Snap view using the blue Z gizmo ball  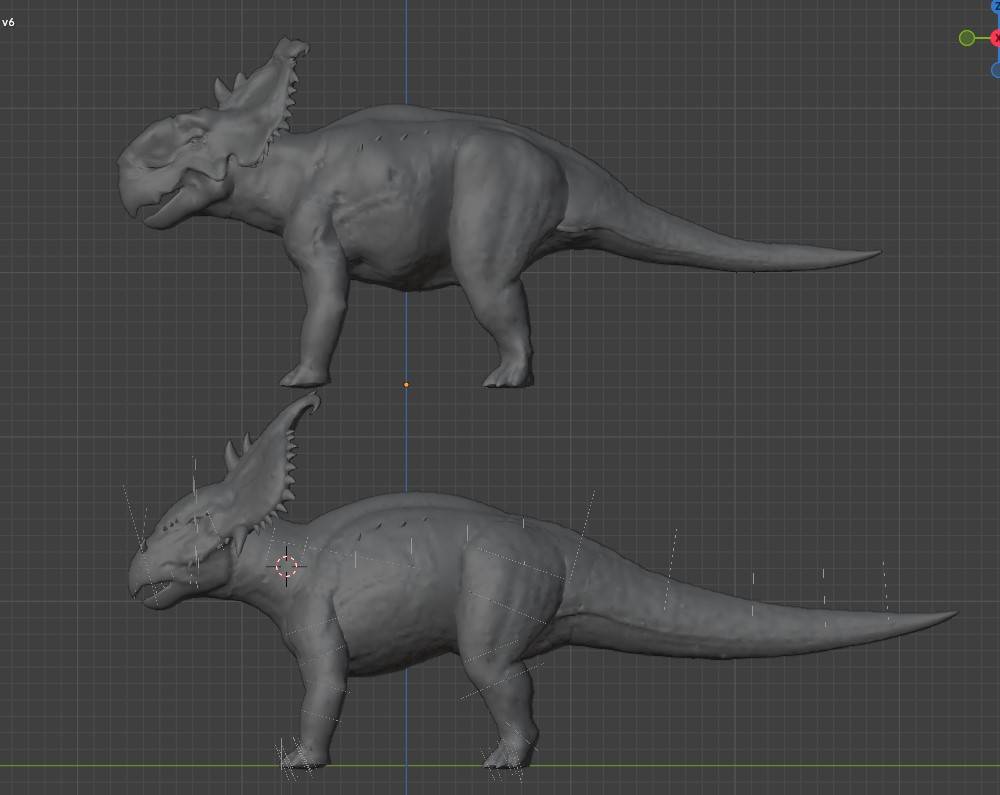[996, 6]
